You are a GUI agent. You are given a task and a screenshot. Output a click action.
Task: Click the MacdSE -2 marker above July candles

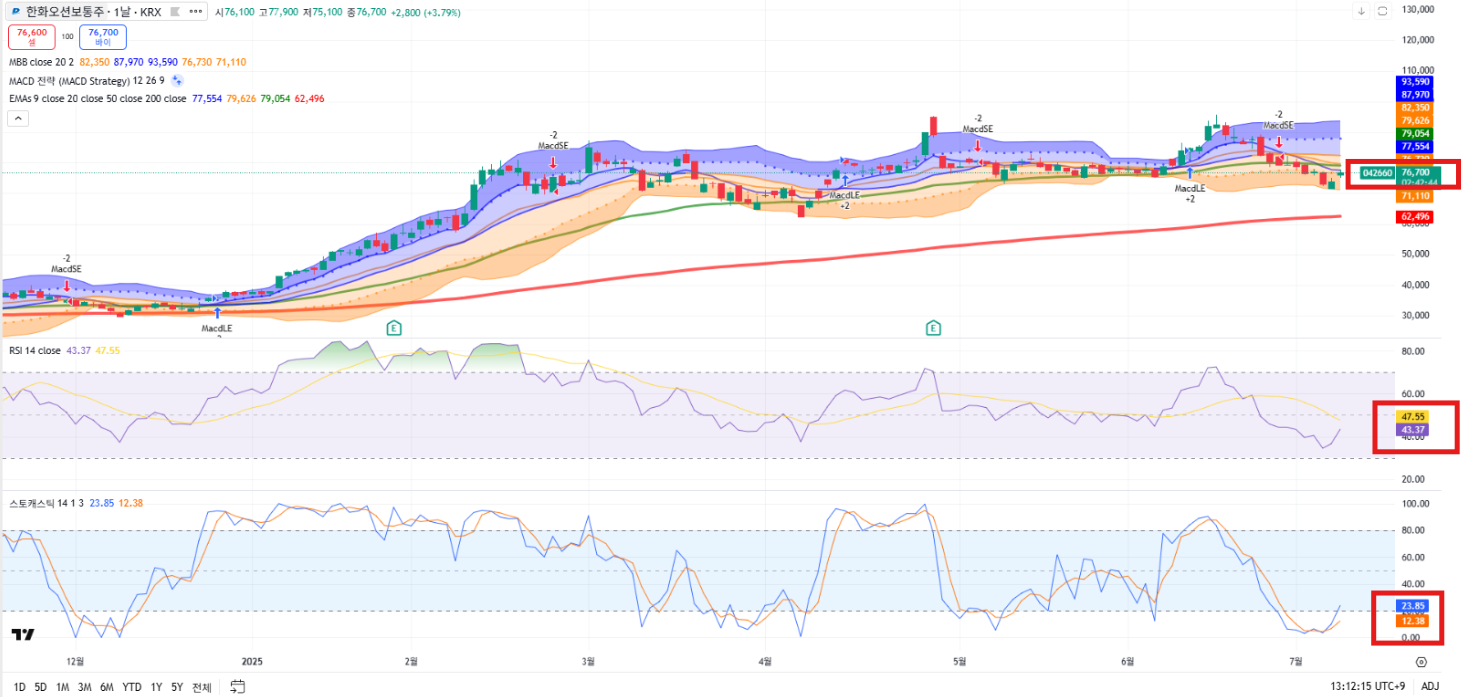tap(1278, 120)
